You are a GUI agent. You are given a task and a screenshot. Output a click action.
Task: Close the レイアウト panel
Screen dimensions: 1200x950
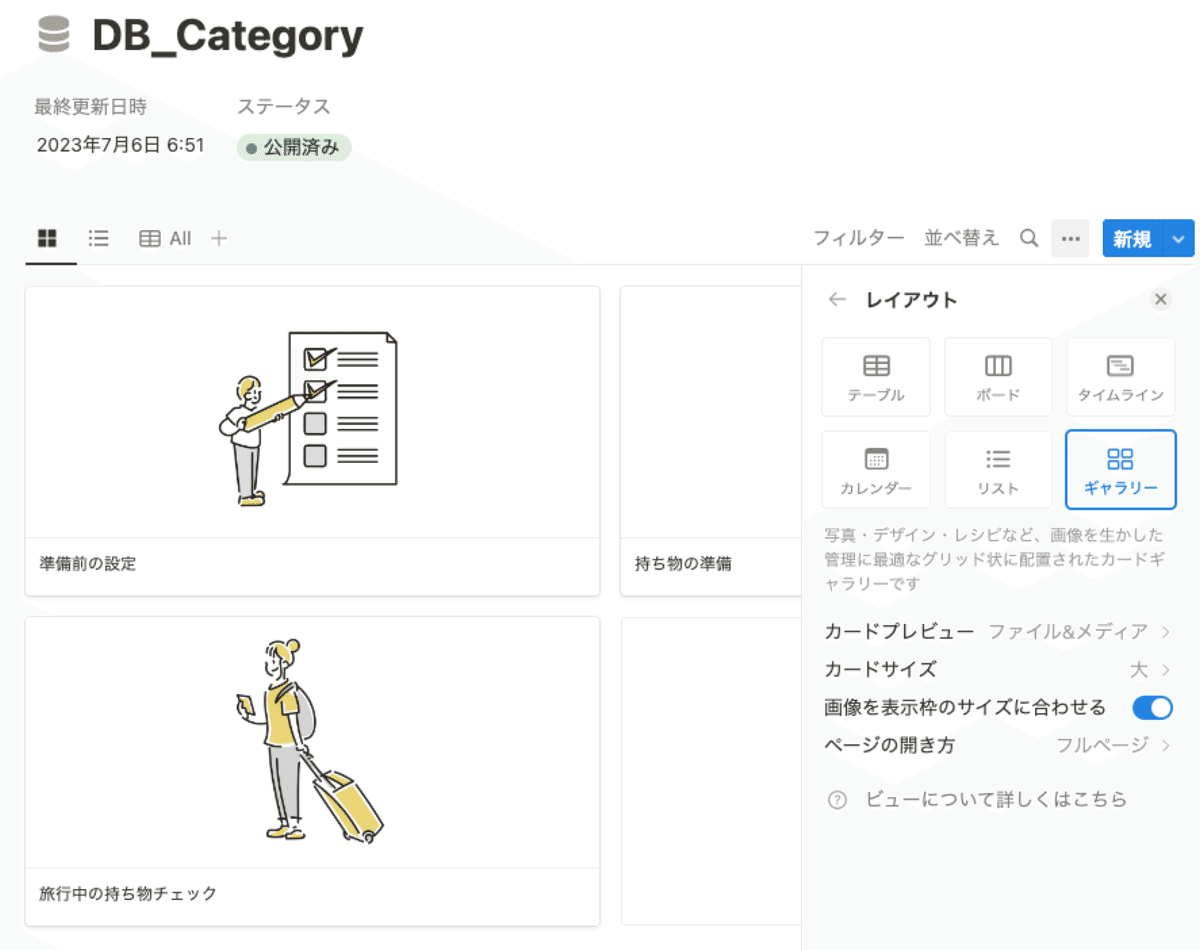[1160, 299]
